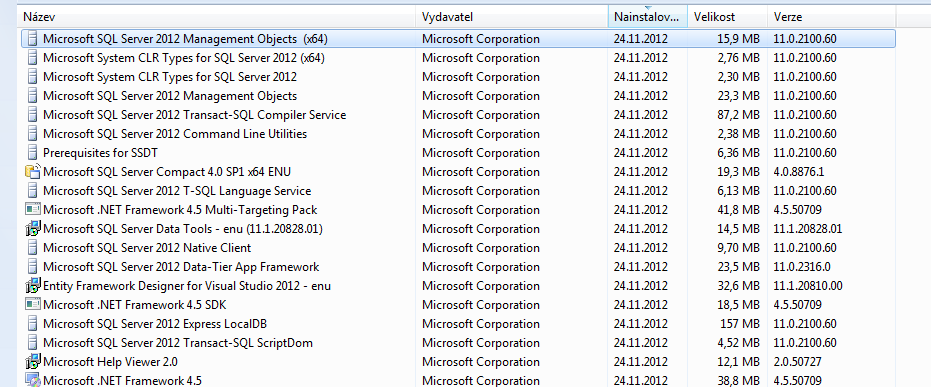Click the SQL Server Data Tools icon
This screenshot has height=387, width=931.
click(33, 229)
